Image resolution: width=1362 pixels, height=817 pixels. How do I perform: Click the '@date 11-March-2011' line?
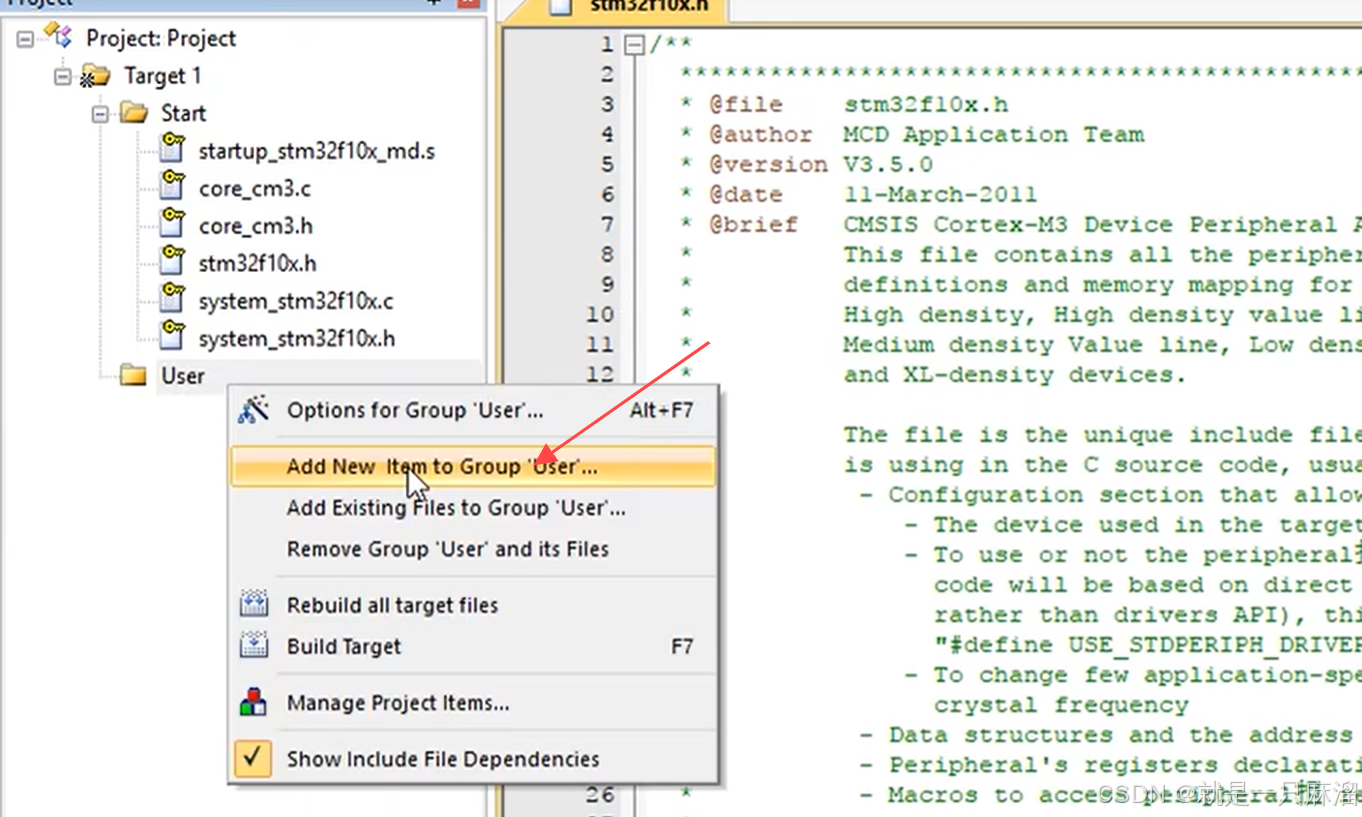pyautogui.click(x=873, y=194)
